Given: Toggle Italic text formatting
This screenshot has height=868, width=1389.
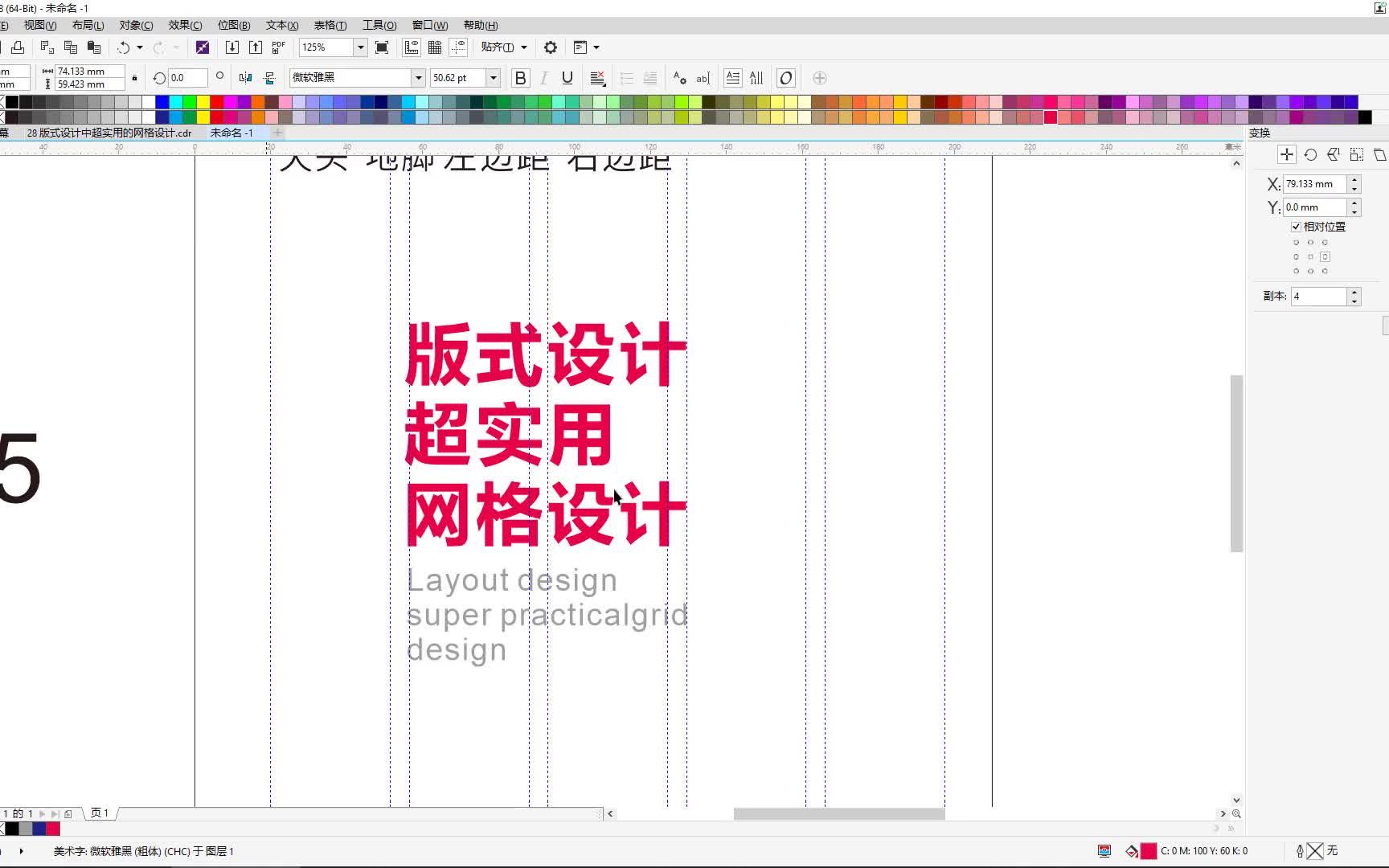Looking at the screenshot, I should (544, 78).
